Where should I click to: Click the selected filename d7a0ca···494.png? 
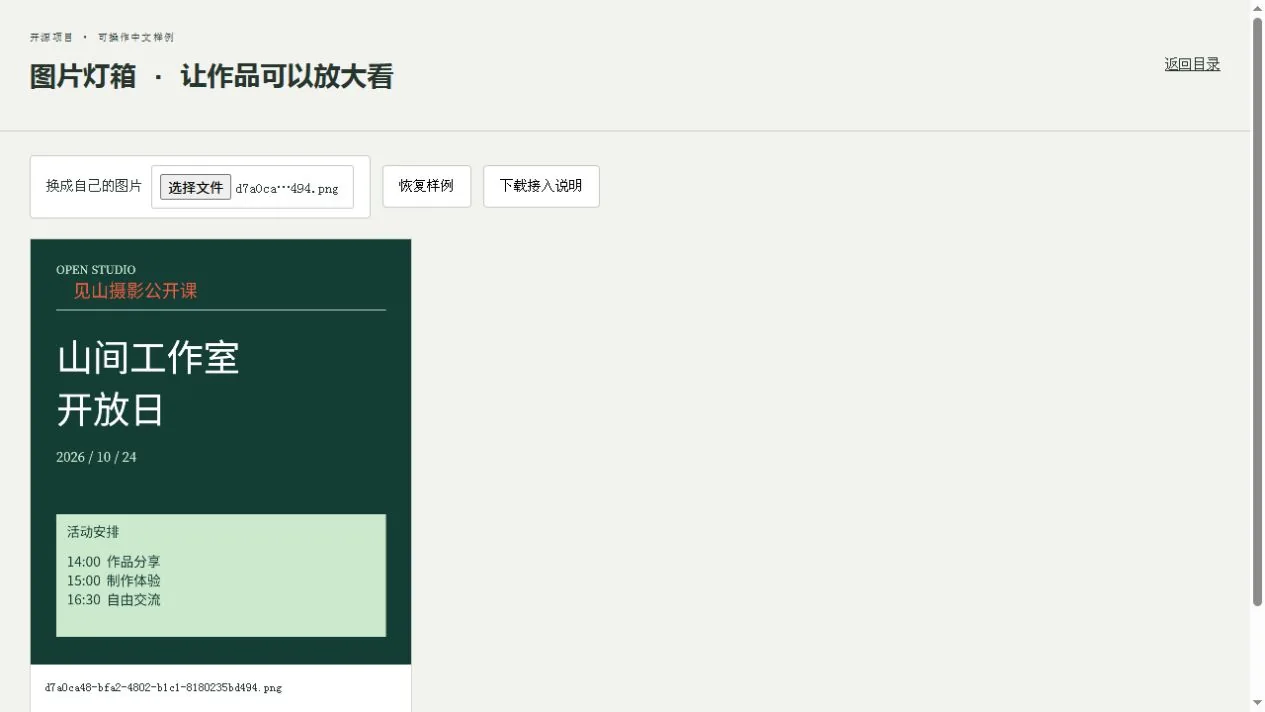point(287,188)
